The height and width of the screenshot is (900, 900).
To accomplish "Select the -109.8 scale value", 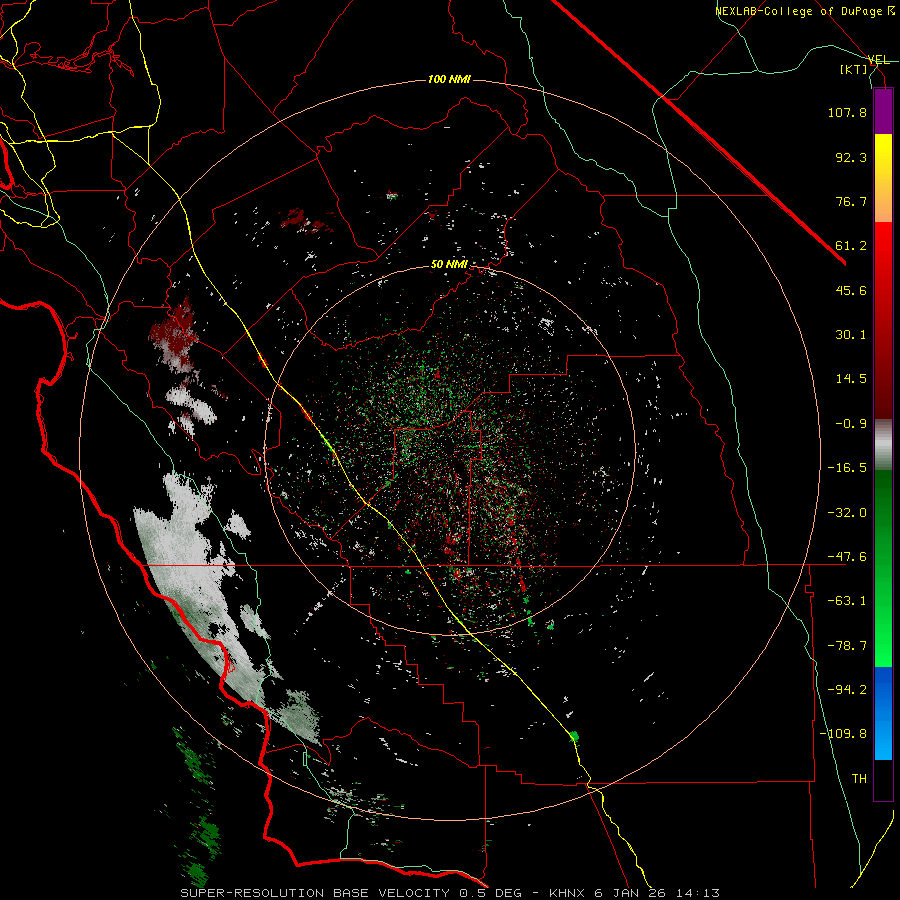I will click(x=843, y=734).
